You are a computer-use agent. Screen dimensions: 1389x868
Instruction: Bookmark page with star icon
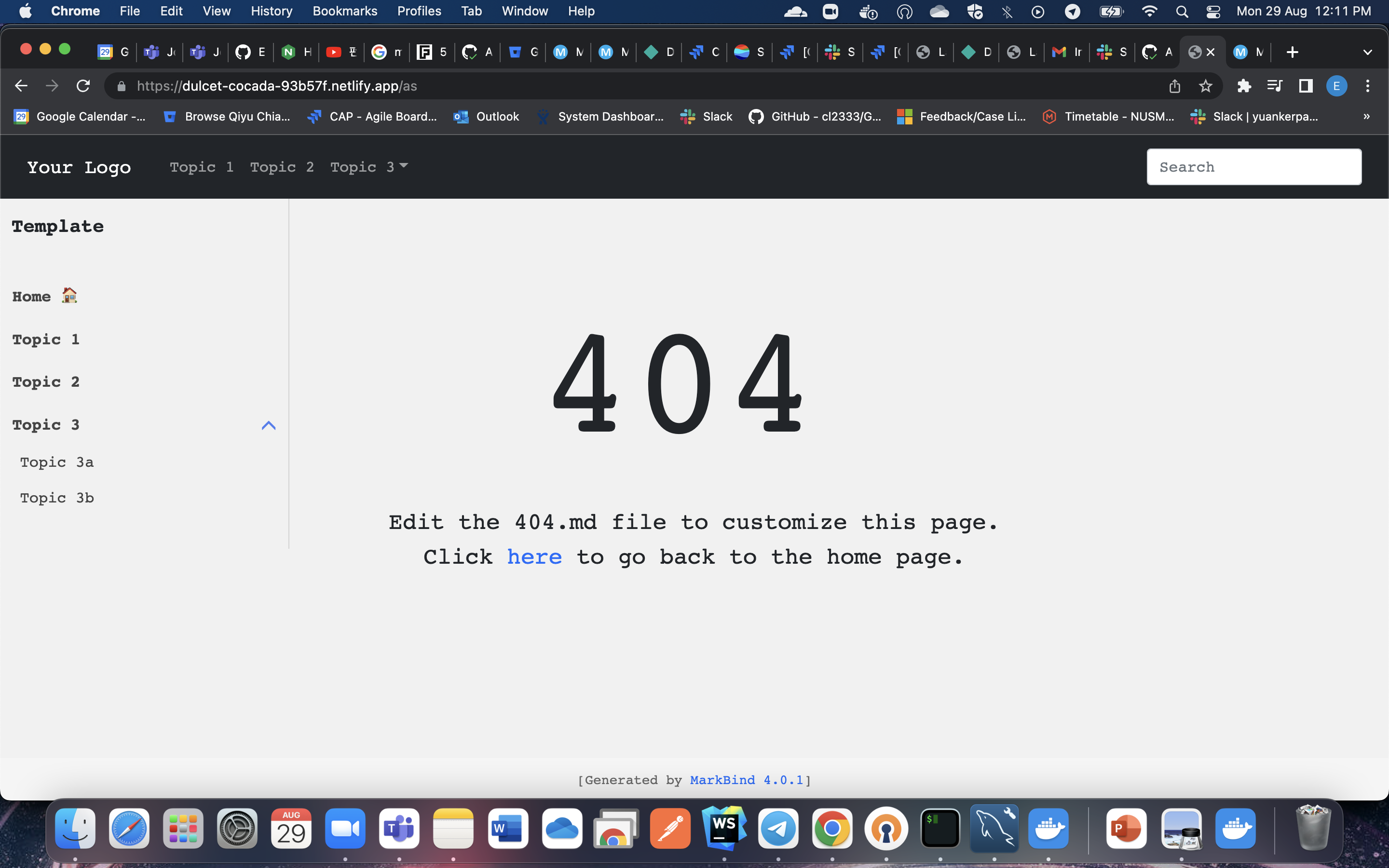[1205, 86]
